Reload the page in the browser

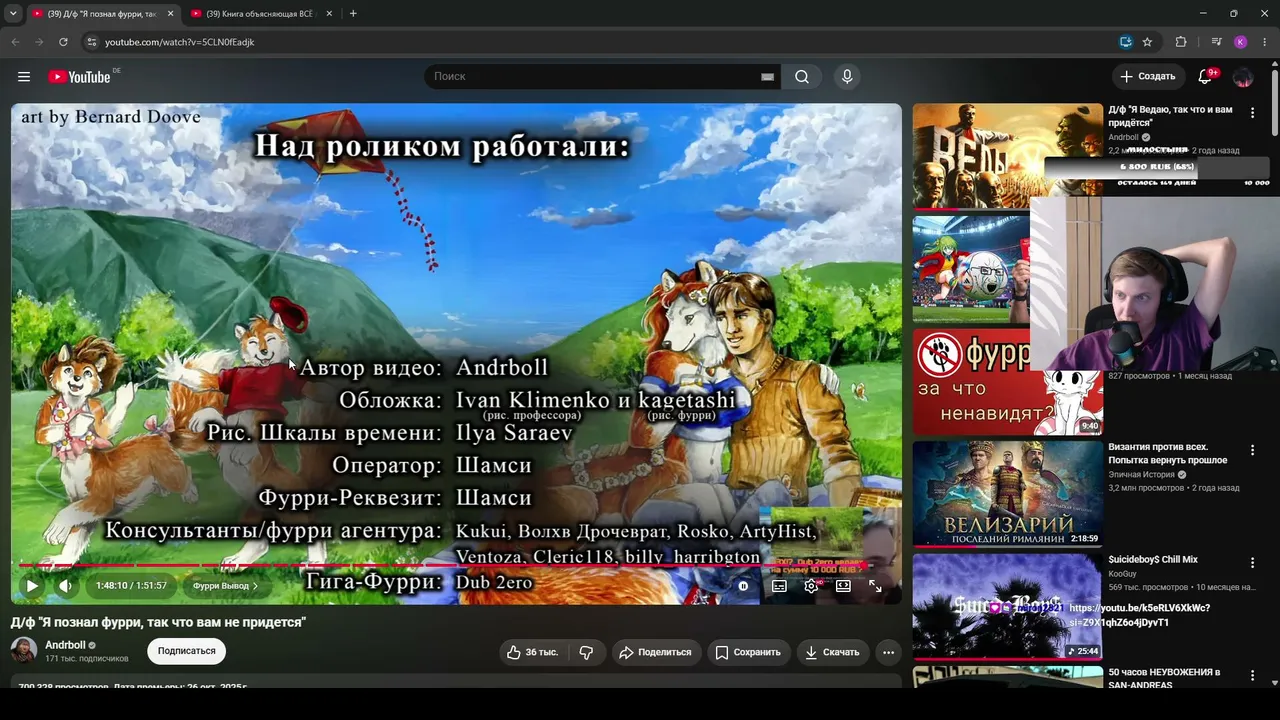(x=63, y=42)
